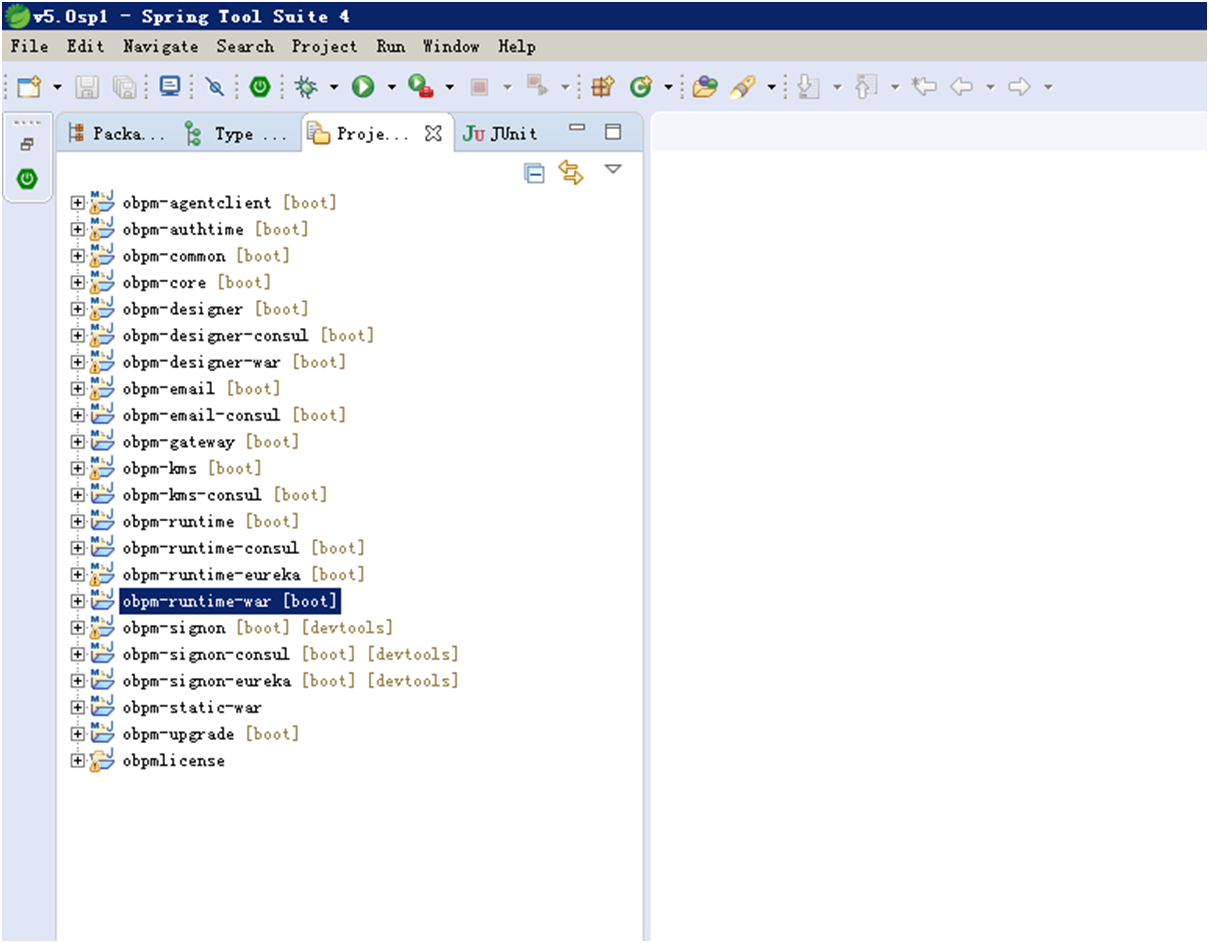Open the File menu
This screenshot has height=943, width=1209.
[29, 46]
